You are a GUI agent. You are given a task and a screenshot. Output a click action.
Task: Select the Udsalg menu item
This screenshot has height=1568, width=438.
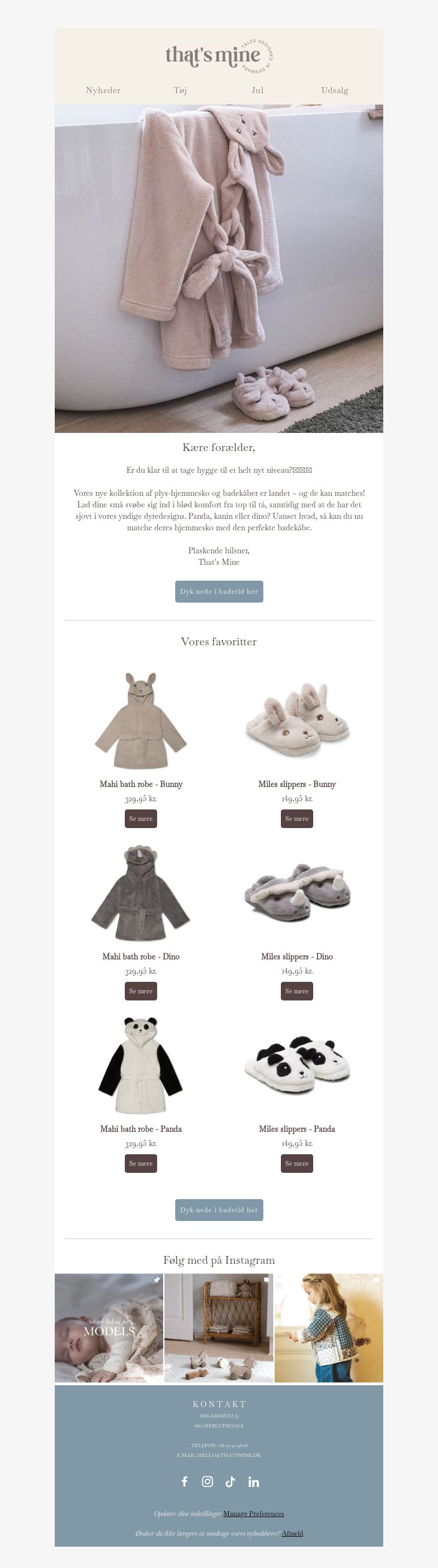pyautogui.click(x=335, y=90)
